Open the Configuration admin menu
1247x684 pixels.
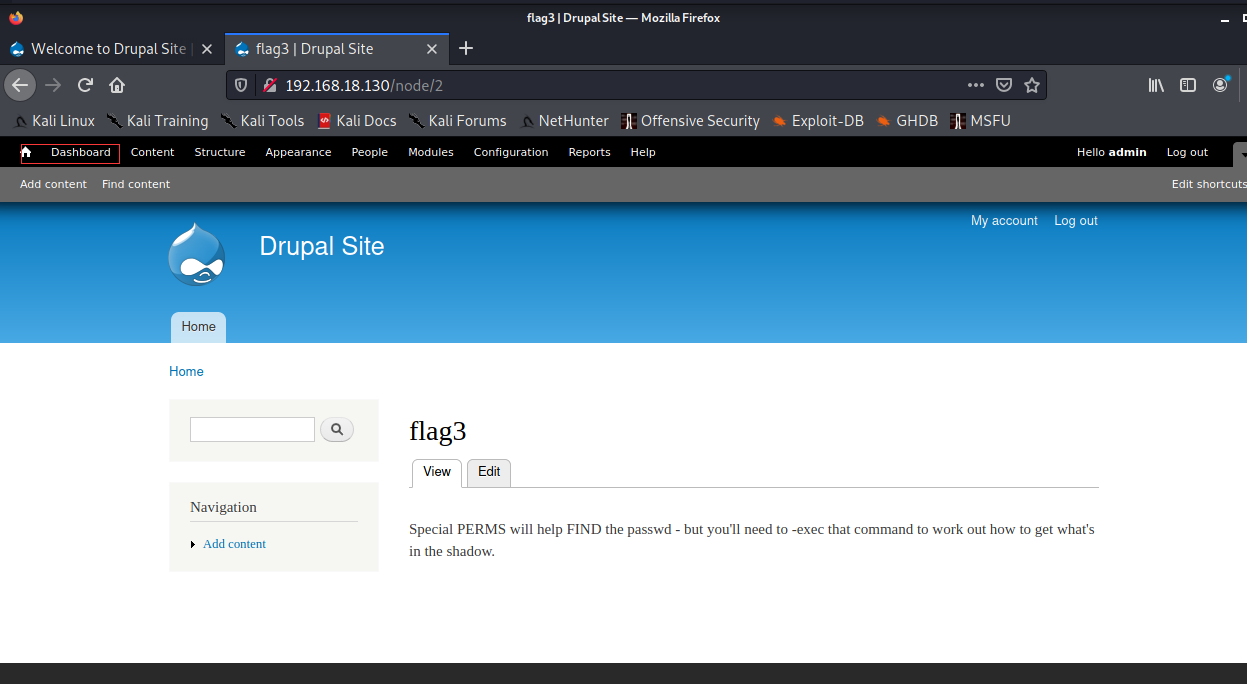pos(510,152)
